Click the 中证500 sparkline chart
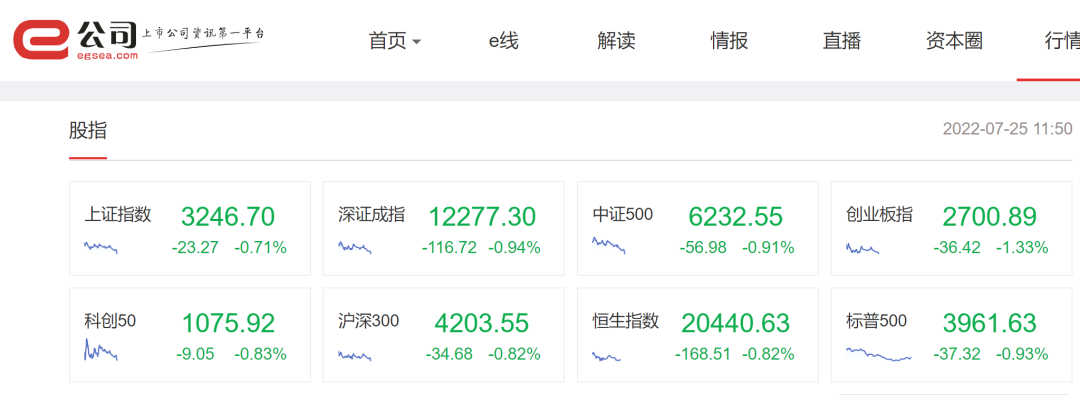Image resolution: width=1080 pixels, height=395 pixels. coord(609,245)
